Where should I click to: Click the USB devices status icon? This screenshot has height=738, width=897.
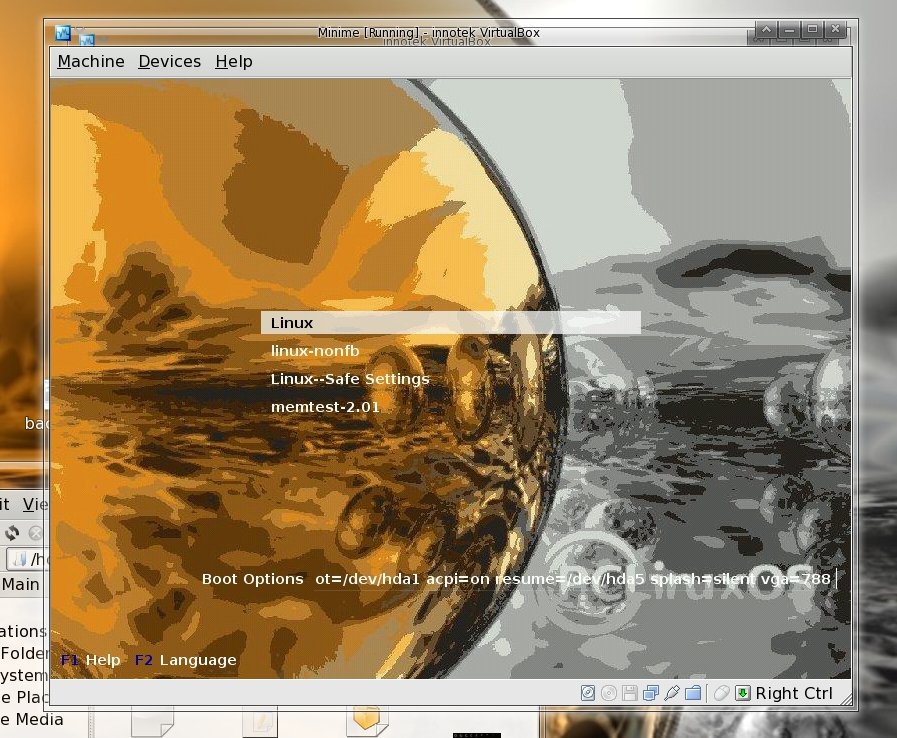672,693
